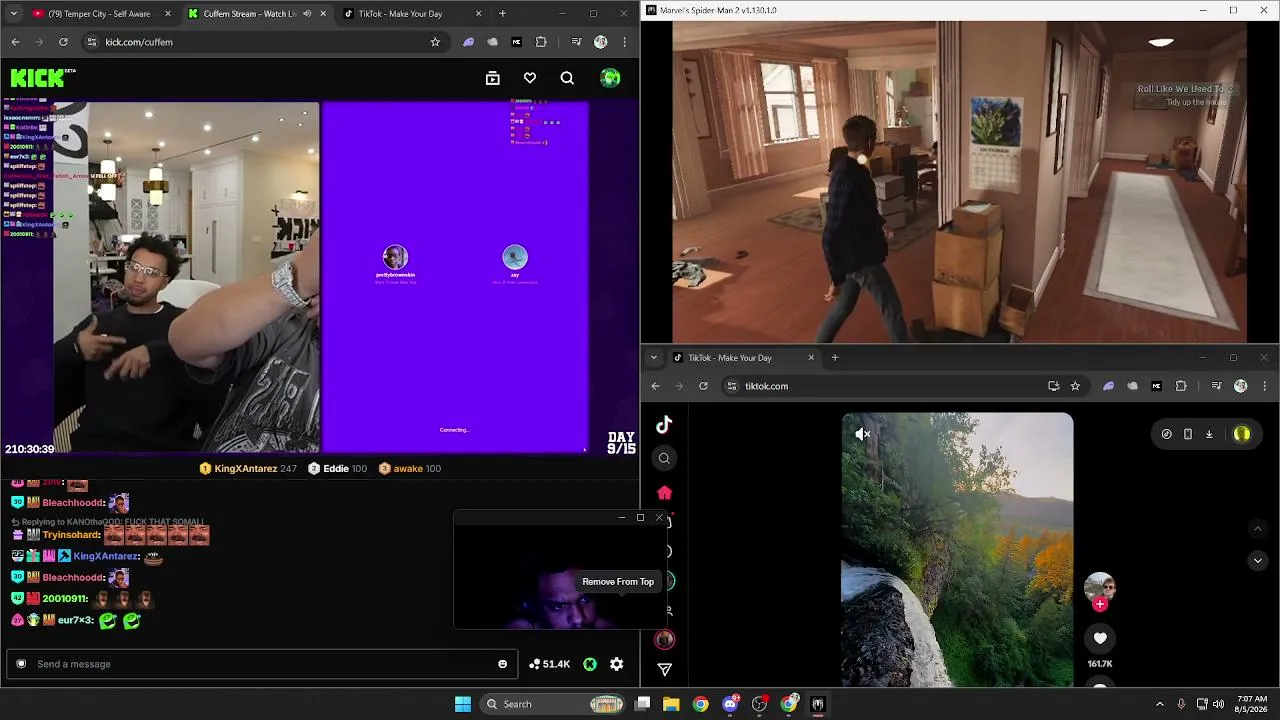Open the Kick following heart icon

point(530,78)
